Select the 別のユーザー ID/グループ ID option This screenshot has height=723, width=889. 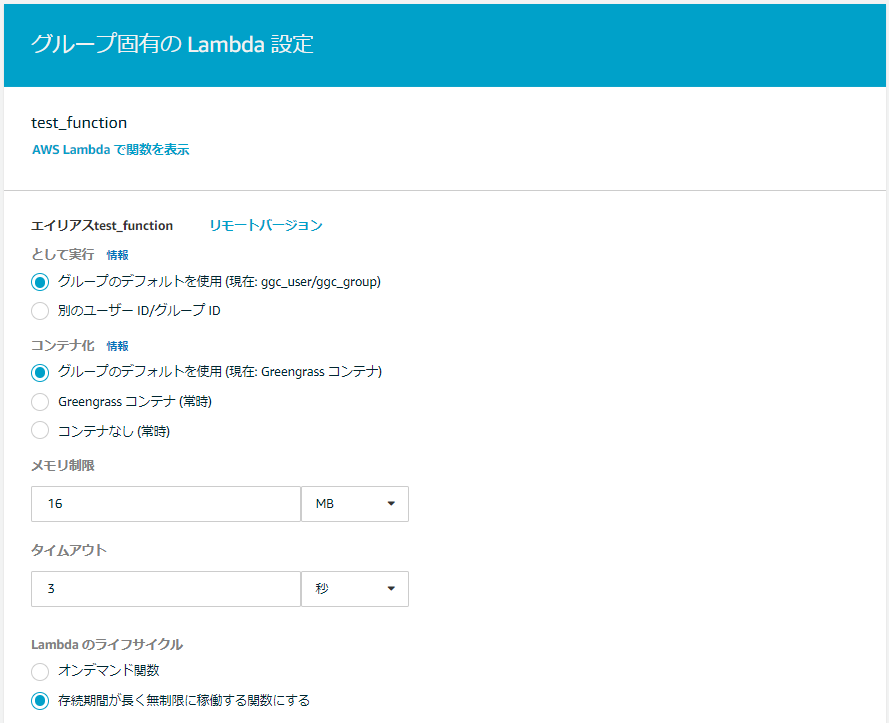point(40,311)
